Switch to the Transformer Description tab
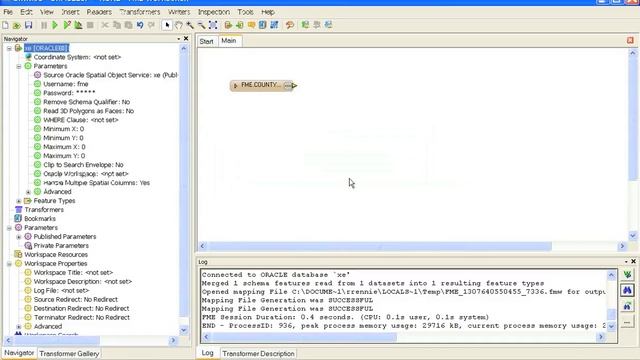This screenshot has width=640, height=360. point(258,354)
